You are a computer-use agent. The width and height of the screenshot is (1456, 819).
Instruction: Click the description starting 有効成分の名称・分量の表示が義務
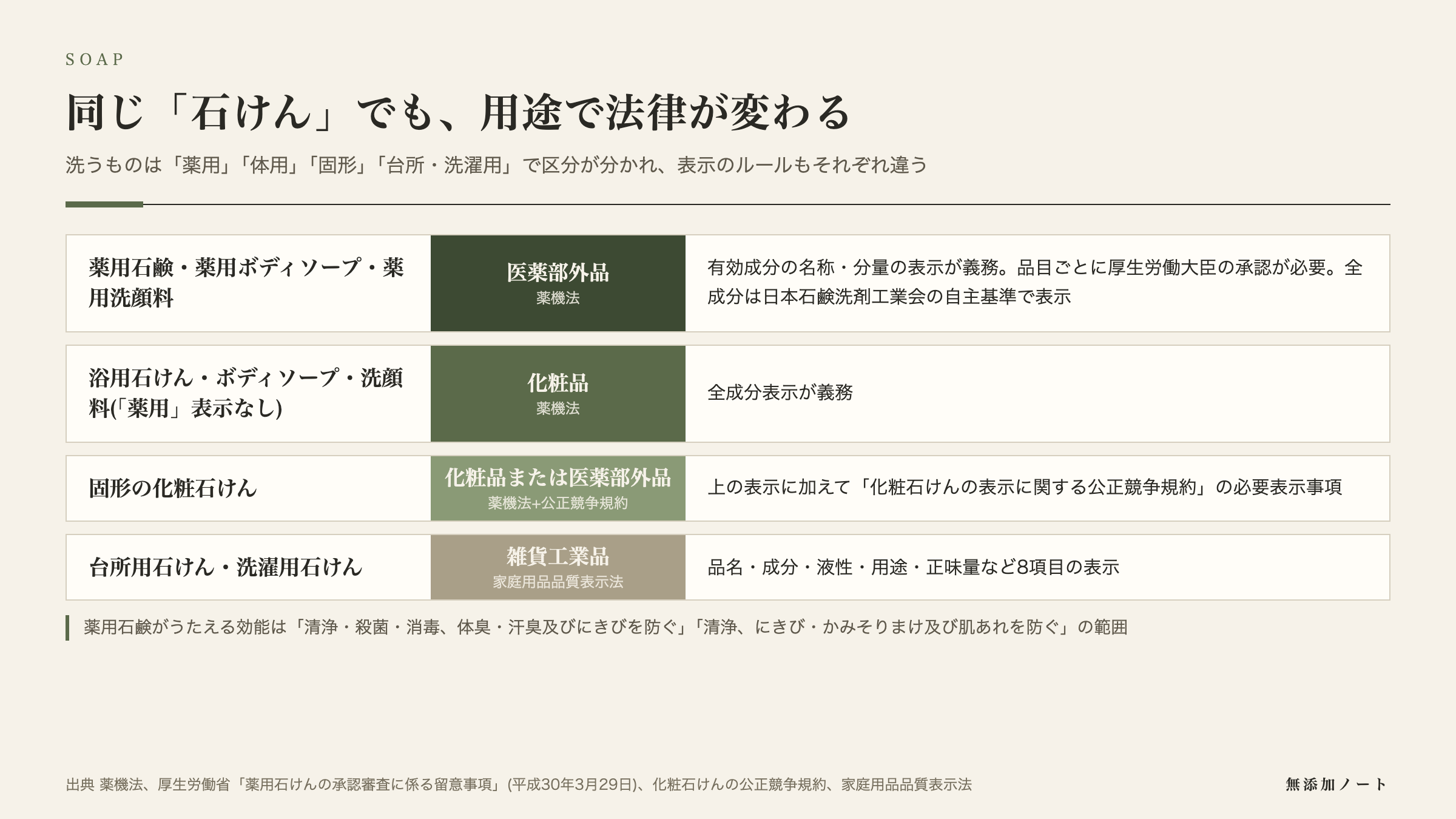point(1035,282)
